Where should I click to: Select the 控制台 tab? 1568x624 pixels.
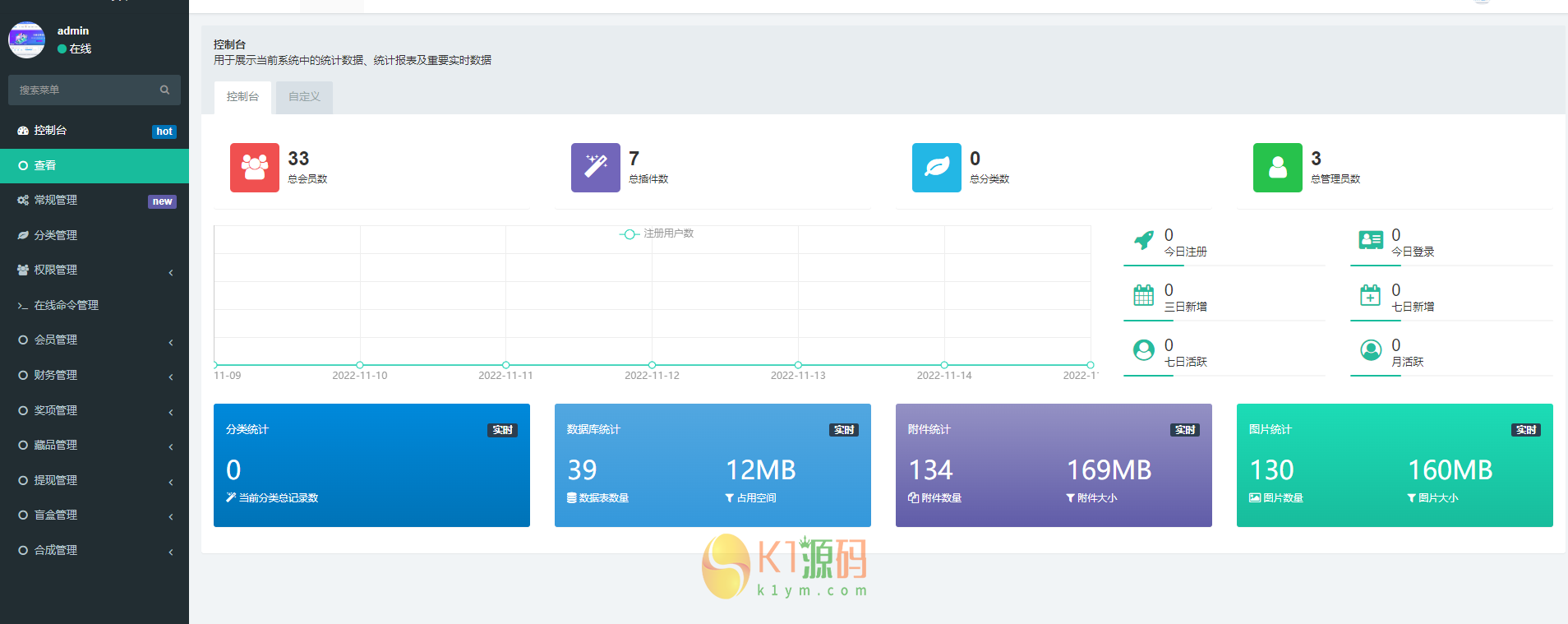[x=242, y=97]
